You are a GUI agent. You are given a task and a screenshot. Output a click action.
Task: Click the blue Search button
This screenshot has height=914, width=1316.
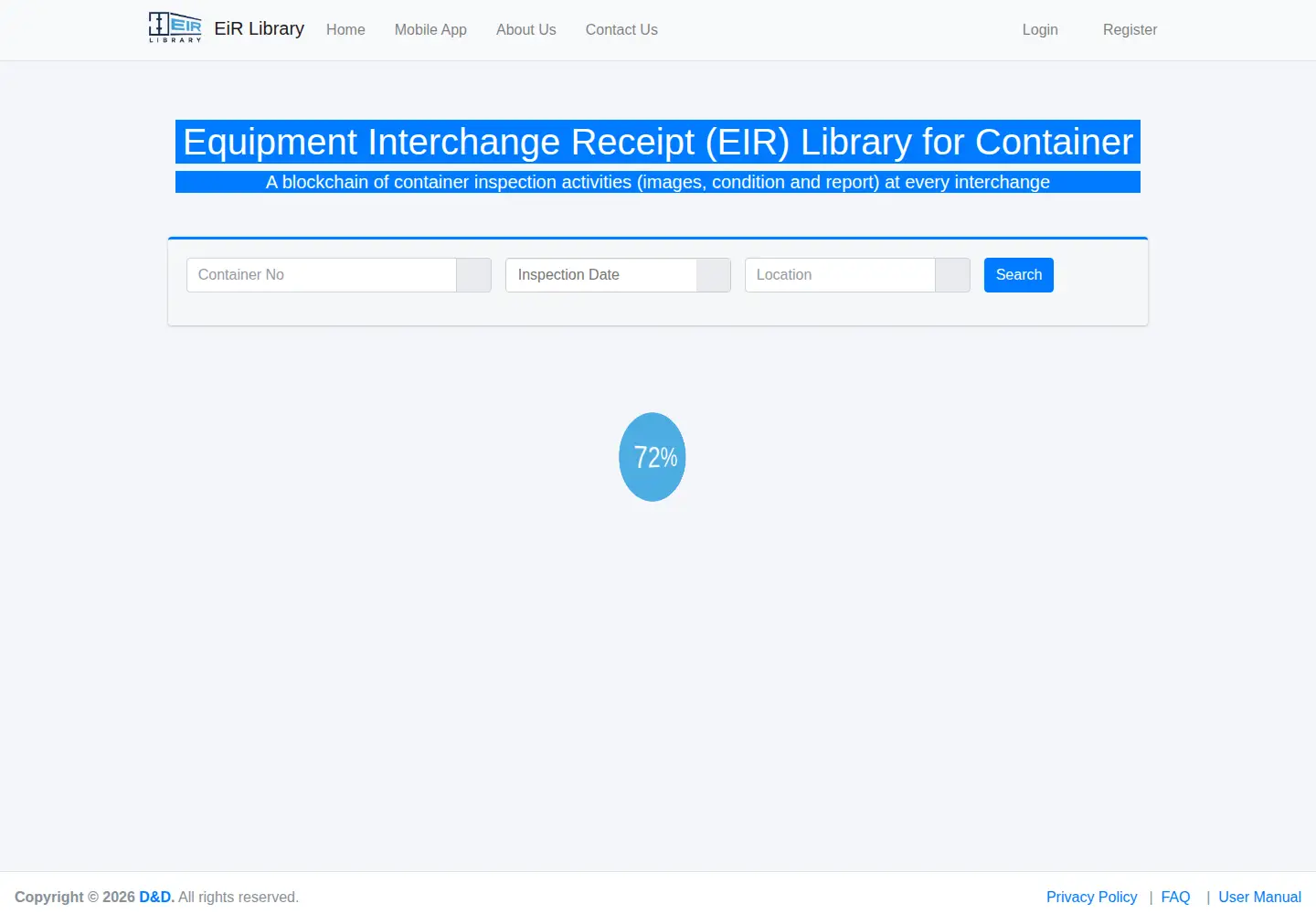pos(1019,275)
